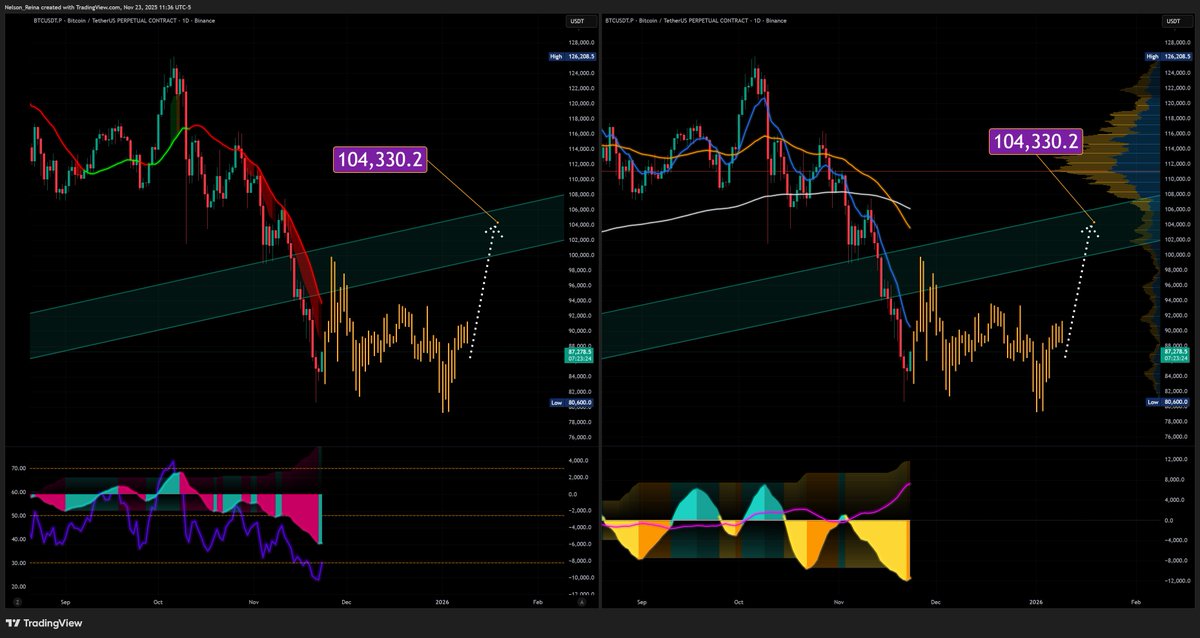Click the 87,278.5 current price tag, right chart

[1176, 355]
